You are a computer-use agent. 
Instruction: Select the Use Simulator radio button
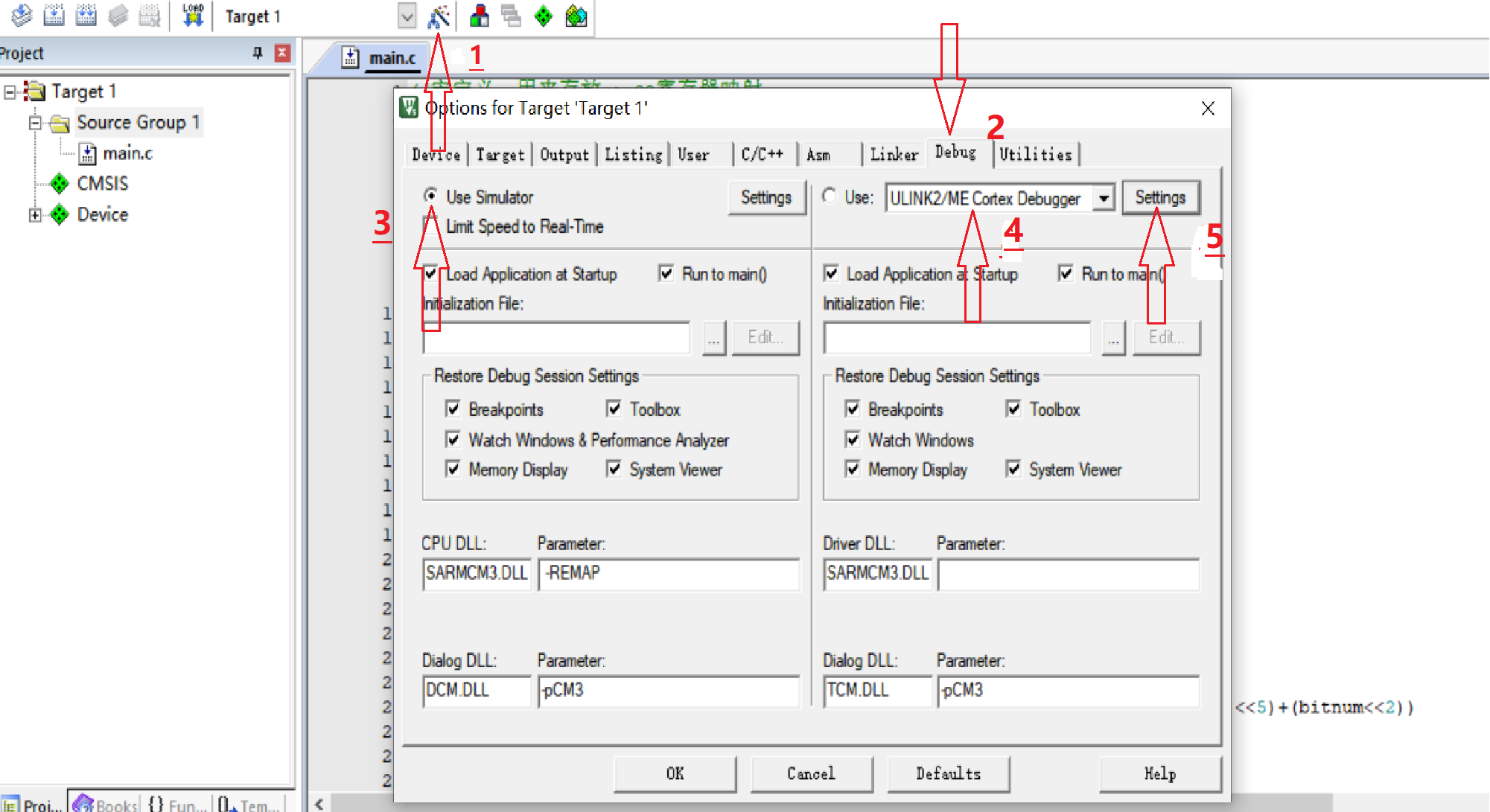point(430,196)
